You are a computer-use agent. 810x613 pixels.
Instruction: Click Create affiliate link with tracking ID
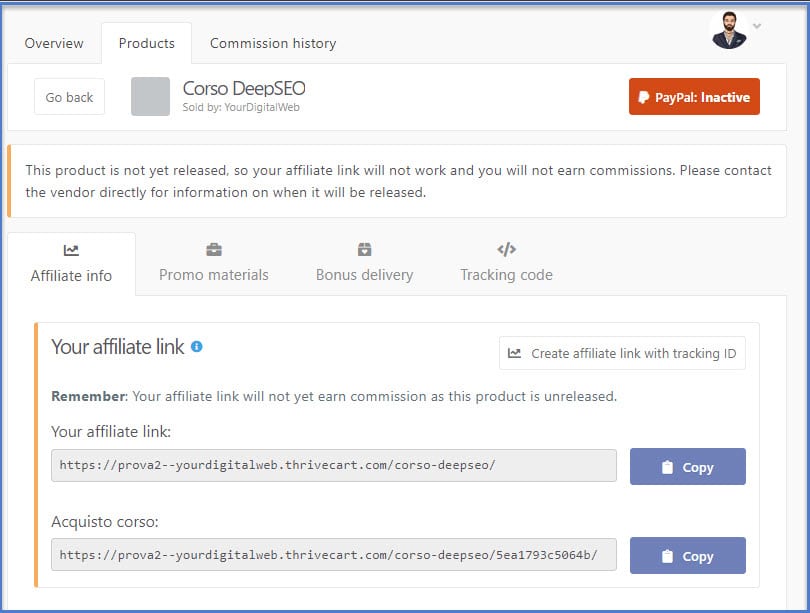pyautogui.click(x=622, y=353)
